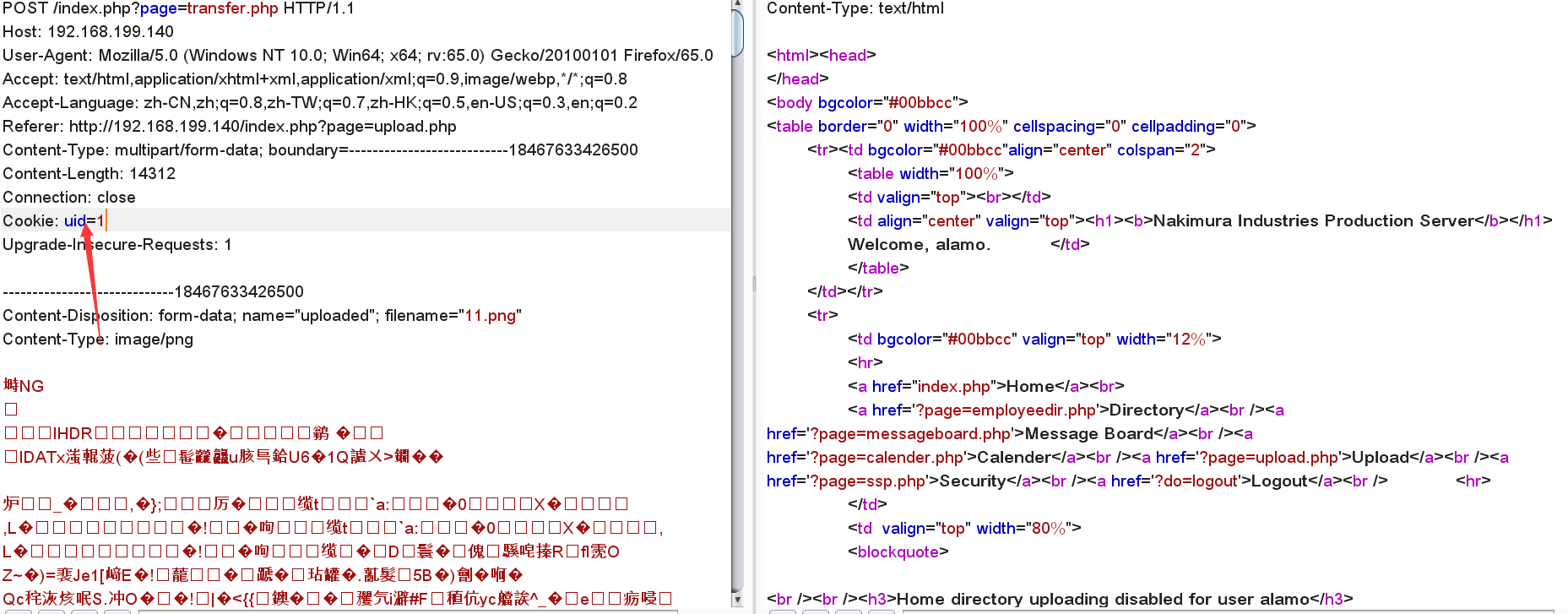Click the td colspan="2" response line
This screenshot has height=614, width=1568.
coord(1012,150)
